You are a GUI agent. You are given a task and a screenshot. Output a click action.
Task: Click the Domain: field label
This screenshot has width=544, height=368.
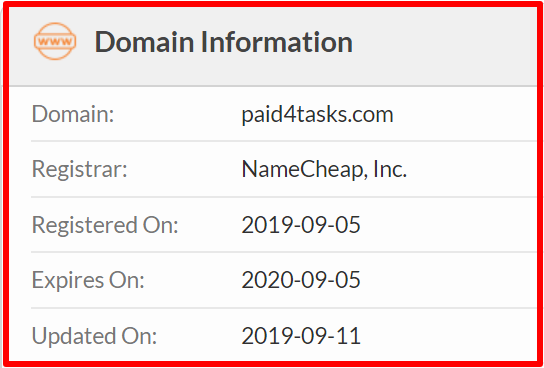73,114
